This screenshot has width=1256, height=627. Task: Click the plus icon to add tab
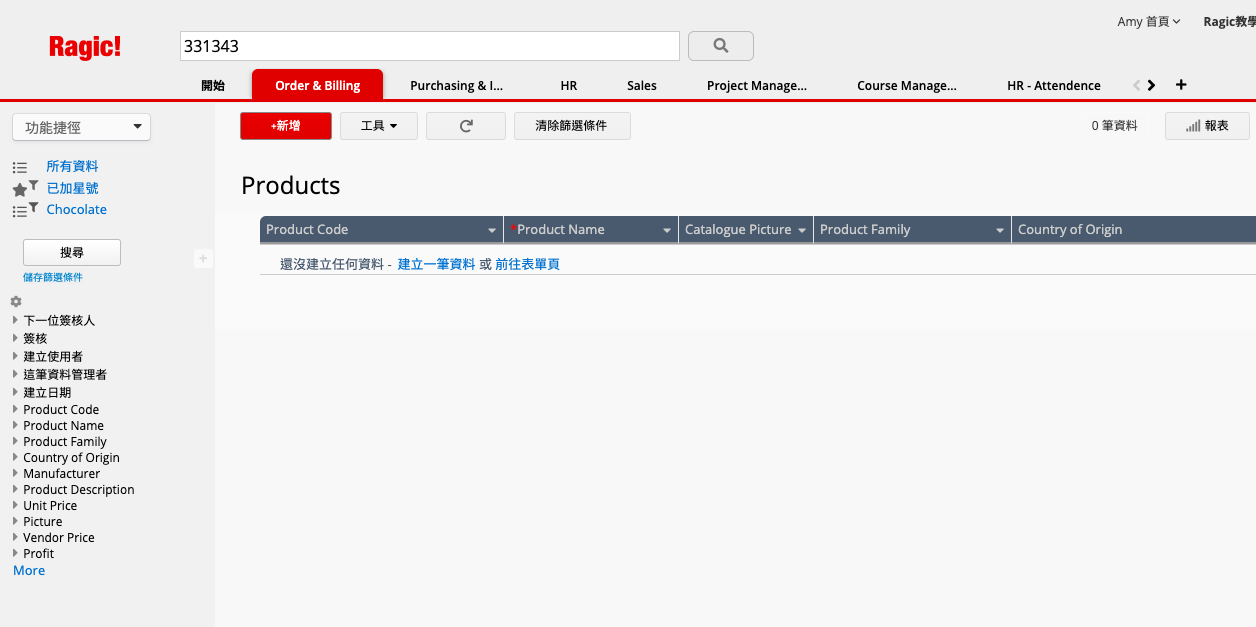click(1181, 85)
